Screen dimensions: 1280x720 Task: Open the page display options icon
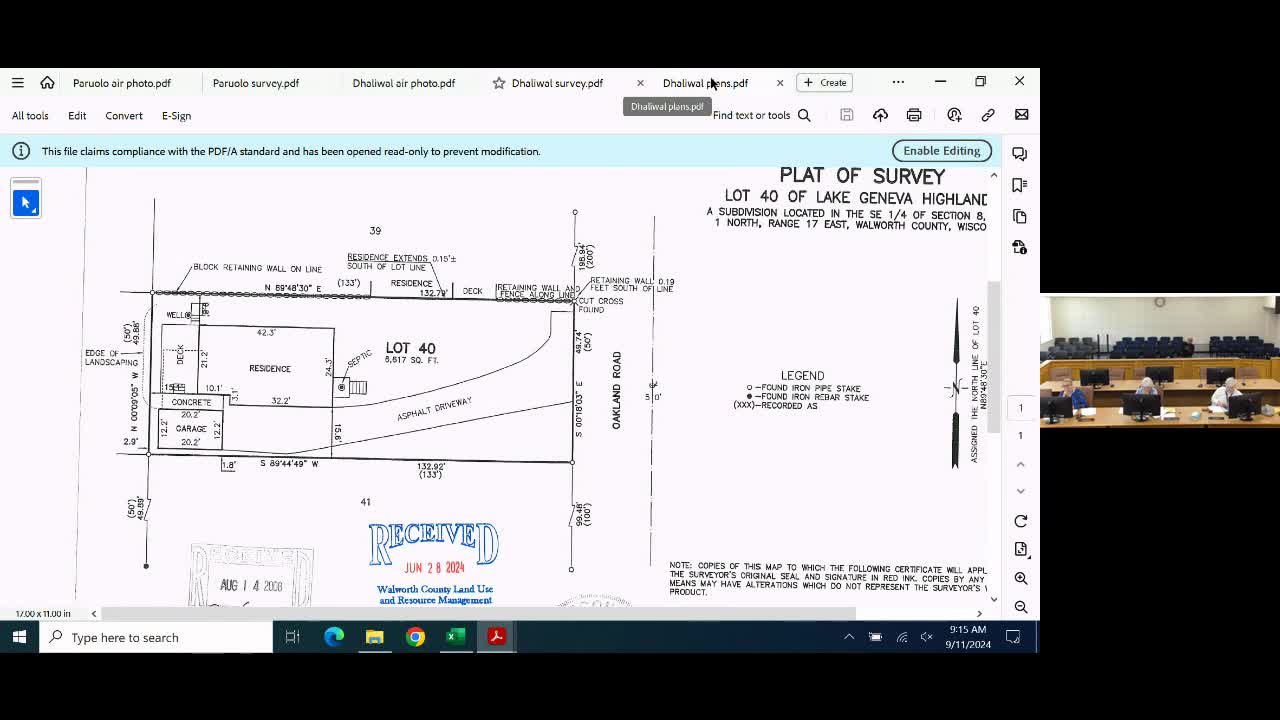coord(1021,549)
